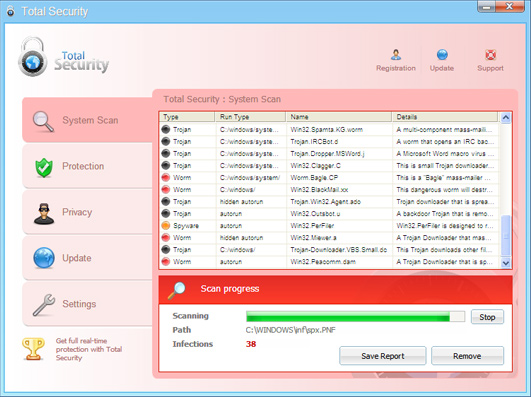531x397 pixels.
Task: Click 'Total Security : System Scan' heading
Action: tap(222, 99)
